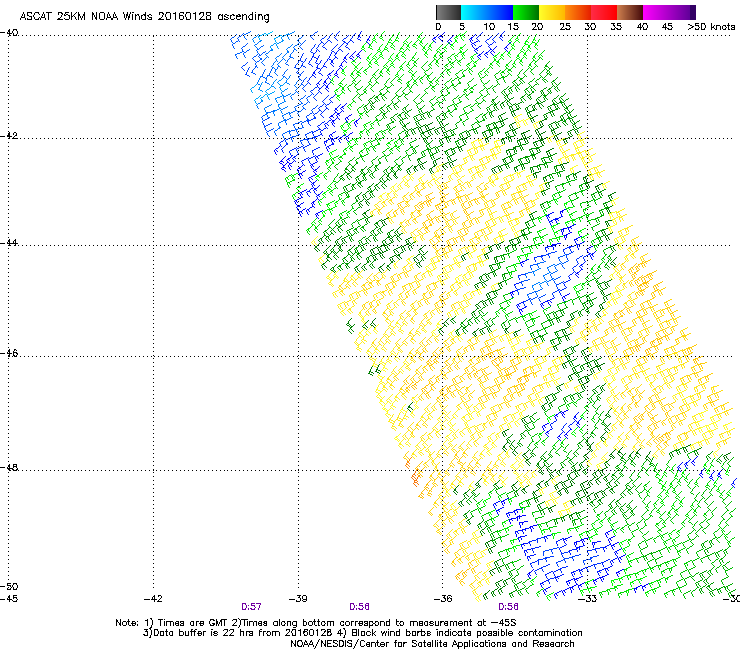This screenshot has width=740, height=650.
Task: Click the ">50 knots" legend label
Action: point(711,27)
